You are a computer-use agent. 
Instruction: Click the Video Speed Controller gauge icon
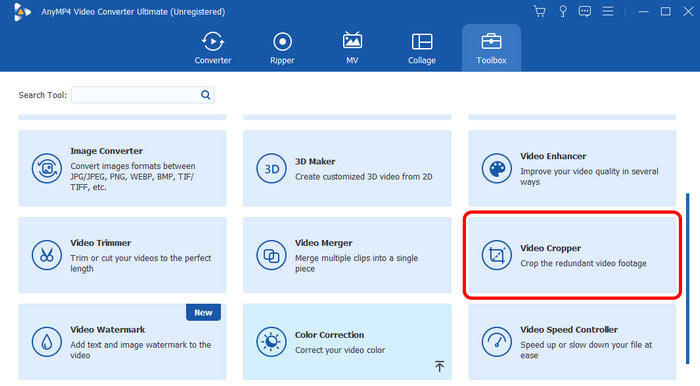(496, 342)
